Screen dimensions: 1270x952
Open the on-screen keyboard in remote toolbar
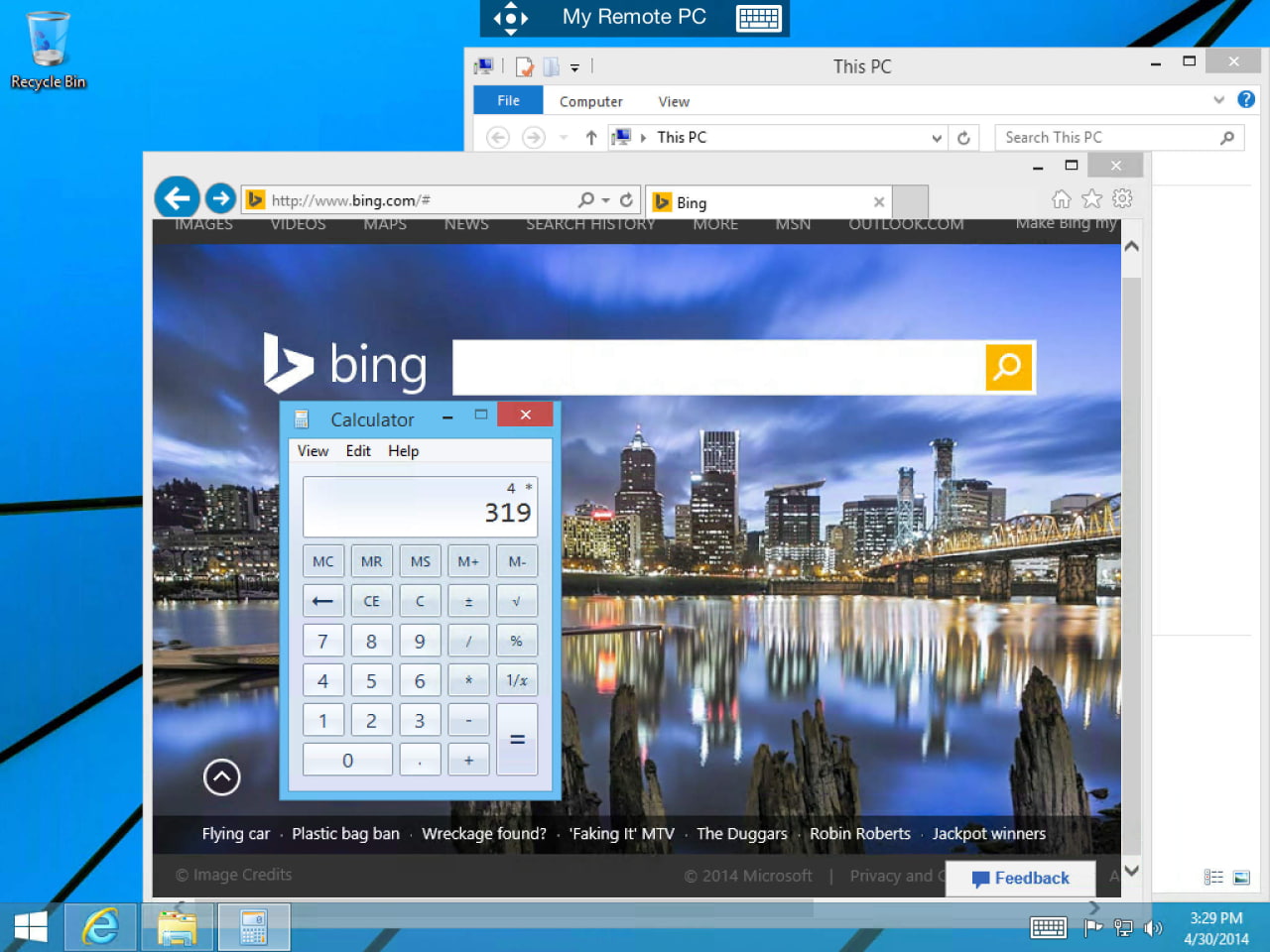pos(759,18)
